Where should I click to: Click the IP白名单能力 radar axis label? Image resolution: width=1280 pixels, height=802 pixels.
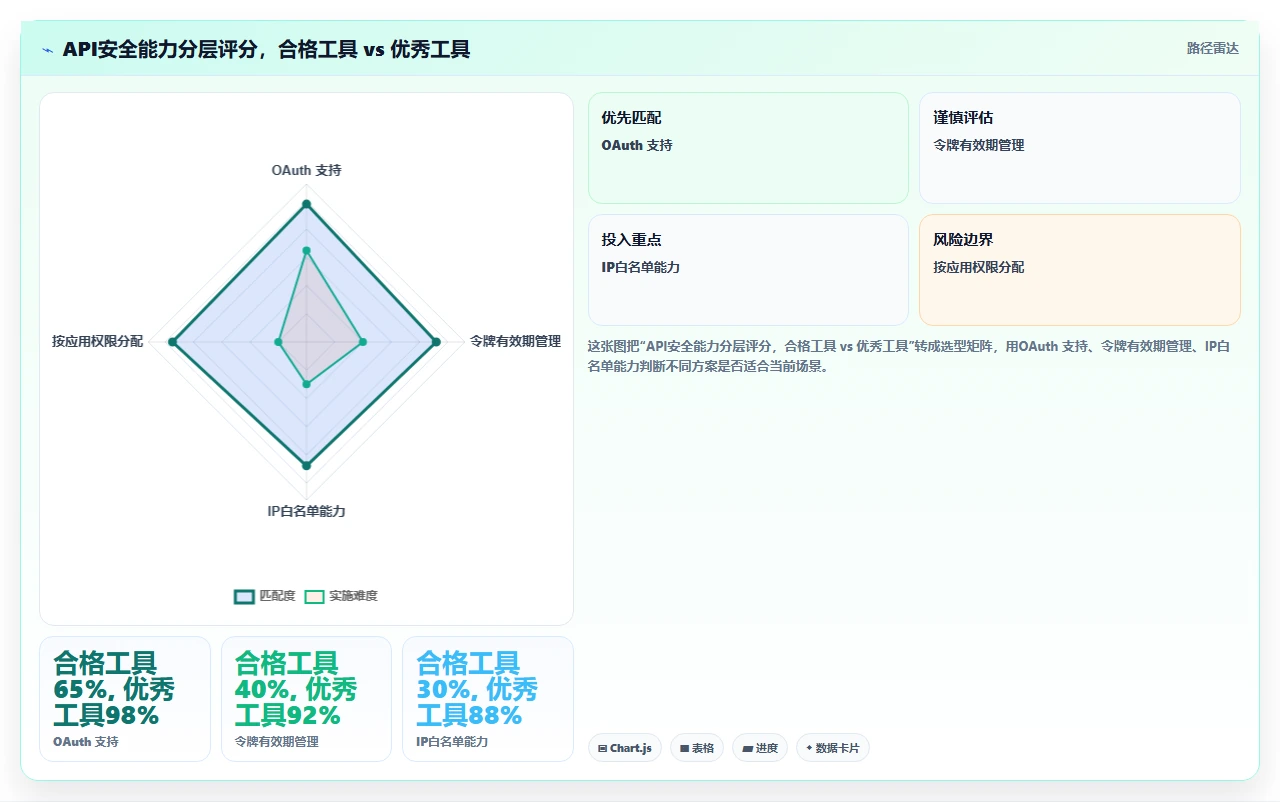[306, 512]
